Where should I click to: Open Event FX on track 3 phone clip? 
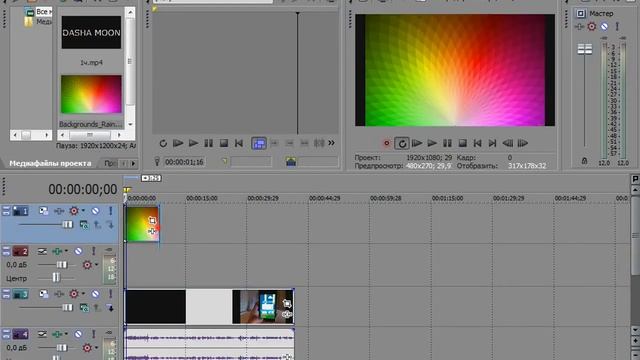[287, 314]
